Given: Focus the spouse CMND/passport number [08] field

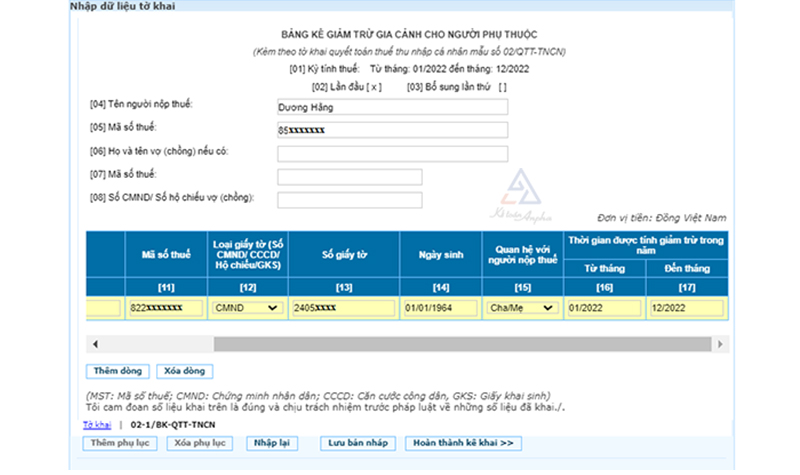Looking at the screenshot, I should [349, 200].
